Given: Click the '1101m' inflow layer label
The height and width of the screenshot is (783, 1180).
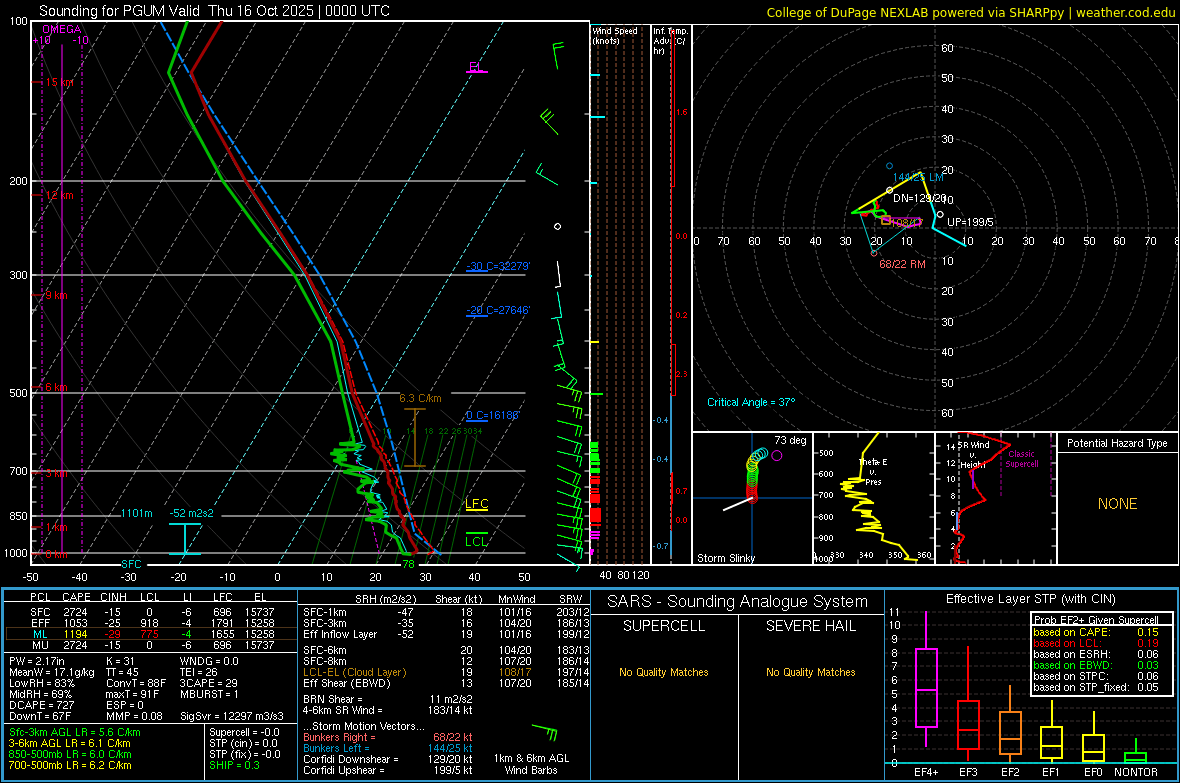Looking at the screenshot, I should click(136, 513).
